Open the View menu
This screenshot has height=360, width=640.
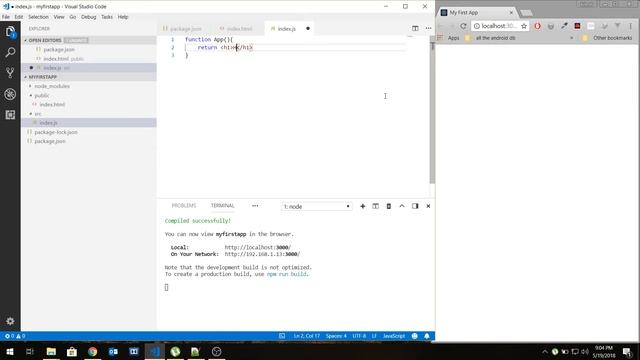pyautogui.click(x=59, y=17)
